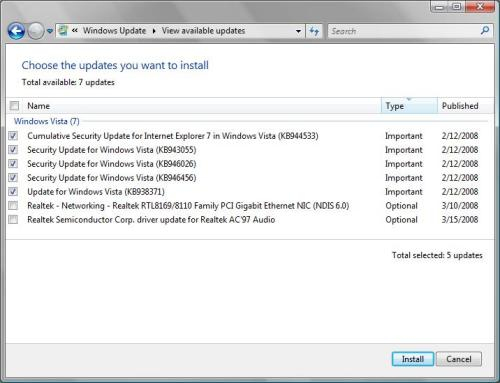The width and height of the screenshot is (500, 383).
Task: Click the Control Panel icon in address bar
Action: click(x=63, y=31)
